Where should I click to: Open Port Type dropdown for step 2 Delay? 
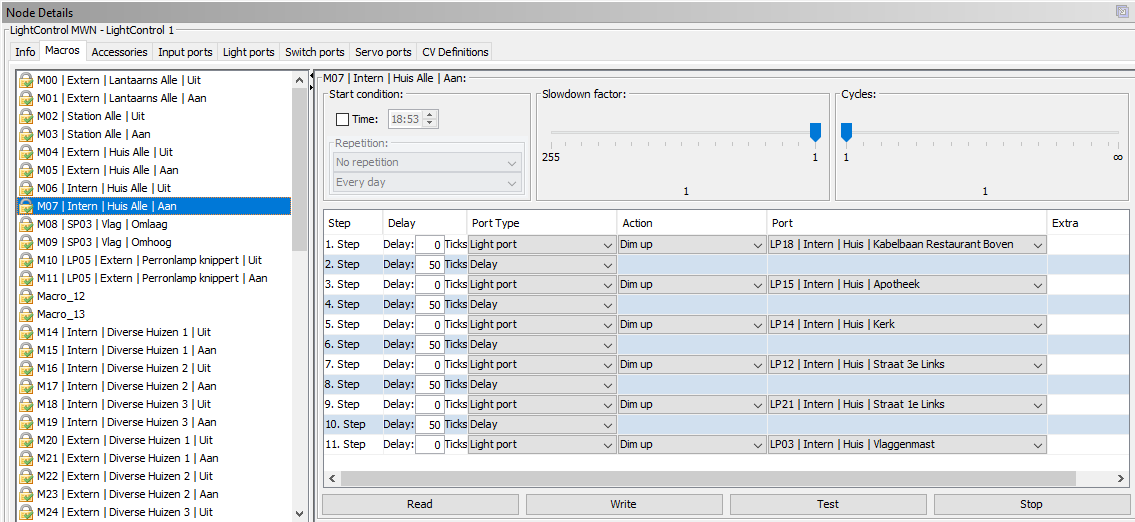click(x=542, y=265)
